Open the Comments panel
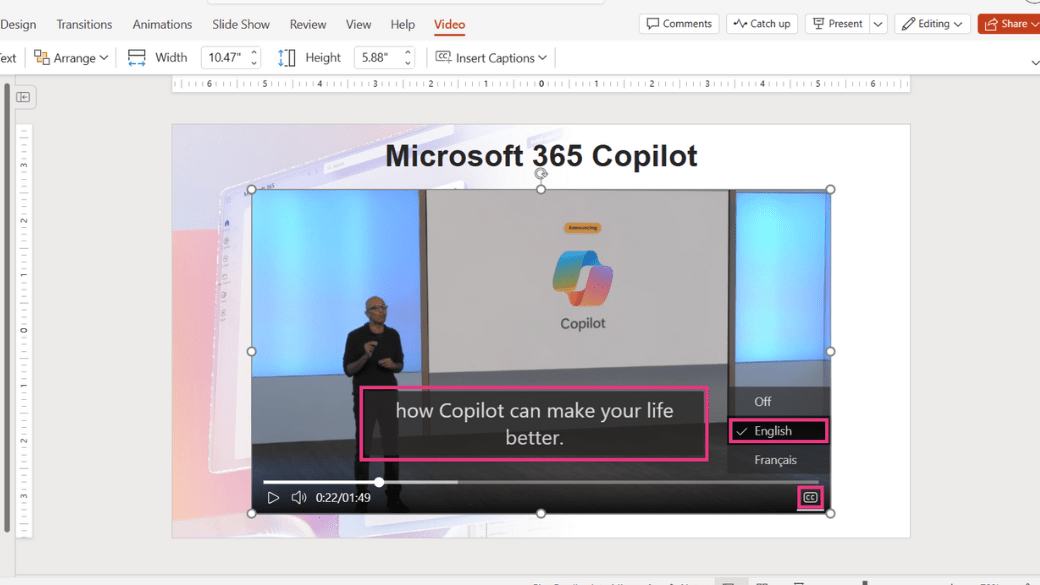This screenshot has width=1040, height=585. point(679,23)
